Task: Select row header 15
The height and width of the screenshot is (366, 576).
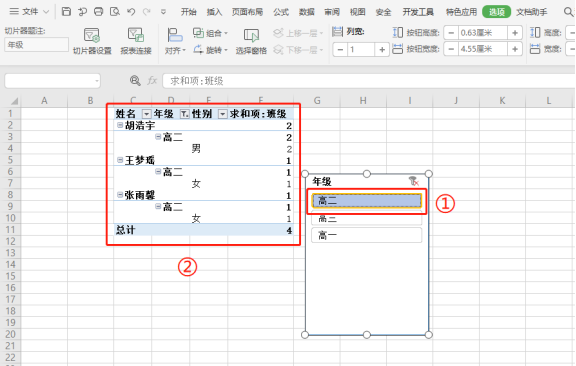Action: [x=11, y=276]
